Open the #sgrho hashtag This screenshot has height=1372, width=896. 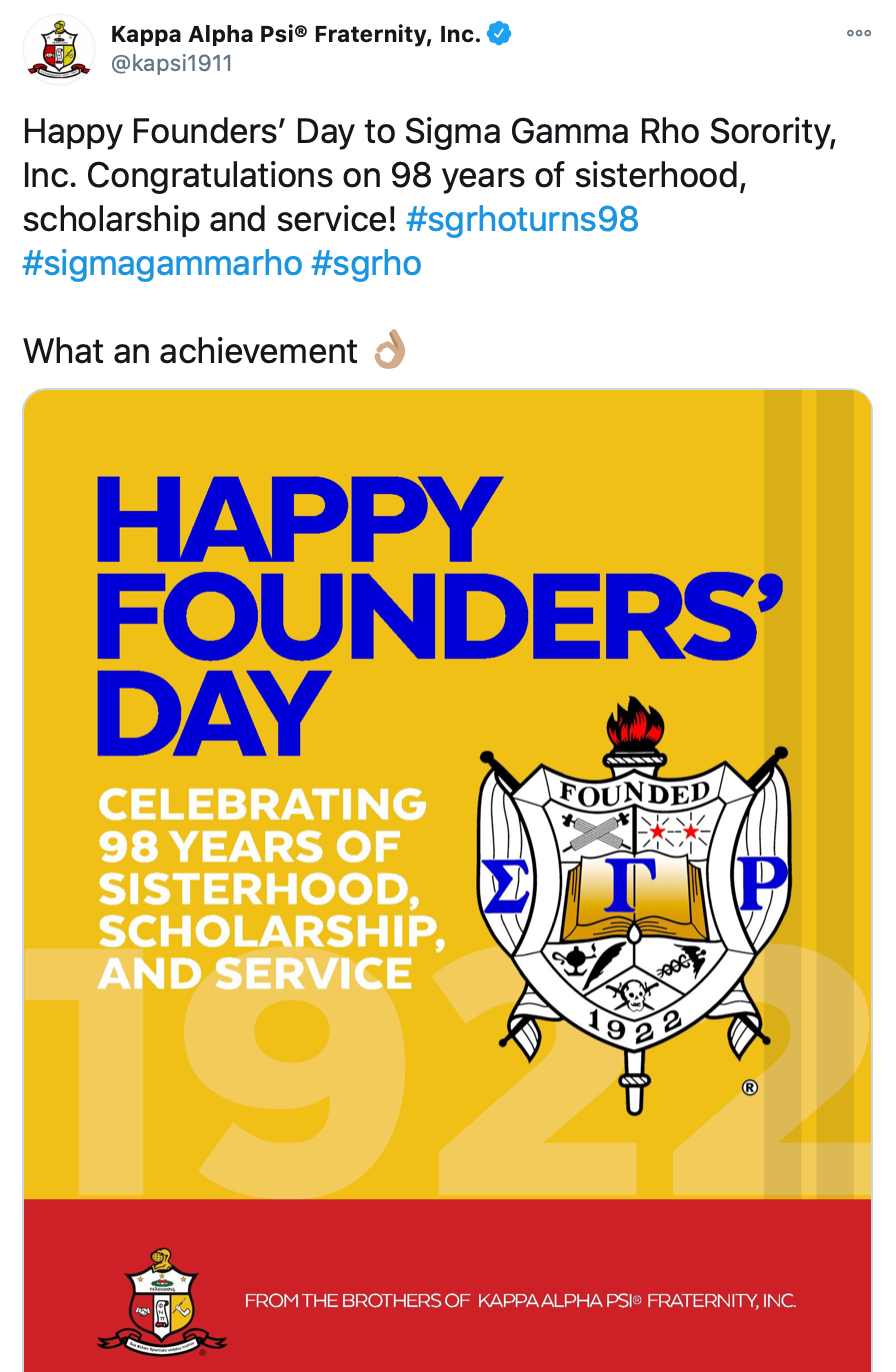pyautogui.click(x=367, y=263)
